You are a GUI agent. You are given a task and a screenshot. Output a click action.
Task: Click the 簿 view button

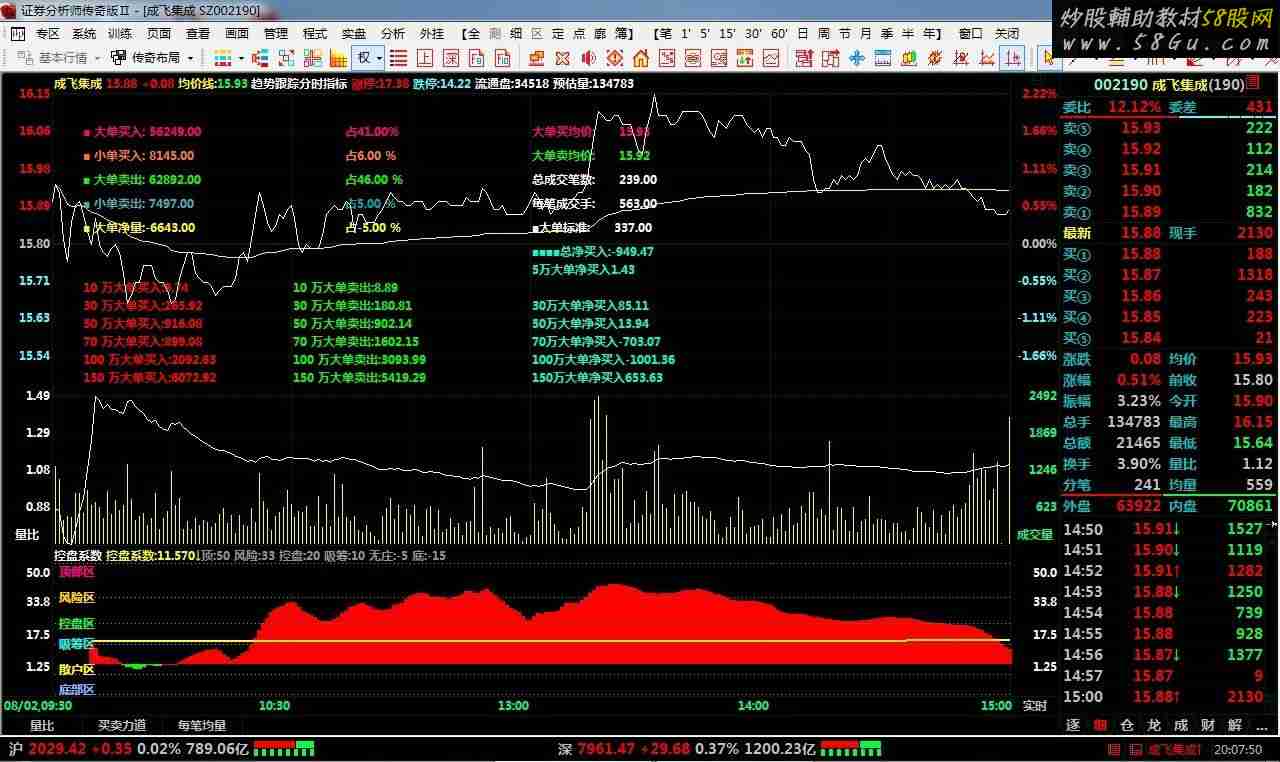(x=621, y=33)
